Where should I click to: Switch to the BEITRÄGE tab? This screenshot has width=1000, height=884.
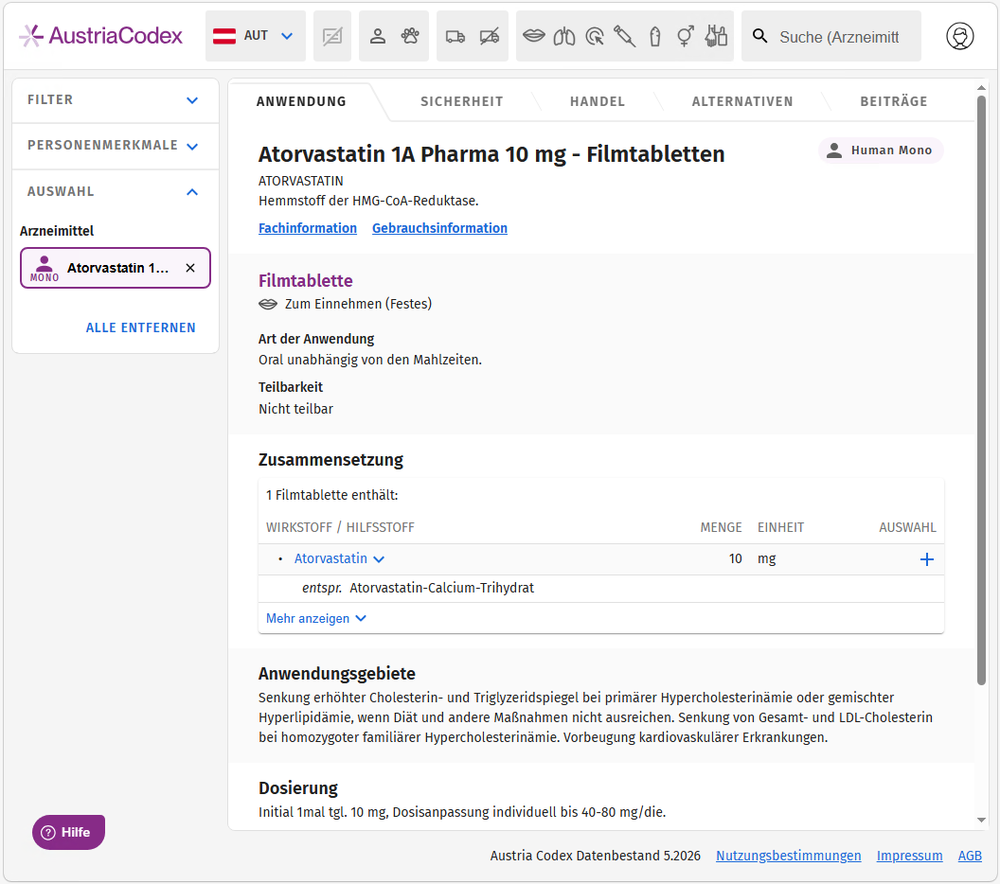click(x=893, y=101)
